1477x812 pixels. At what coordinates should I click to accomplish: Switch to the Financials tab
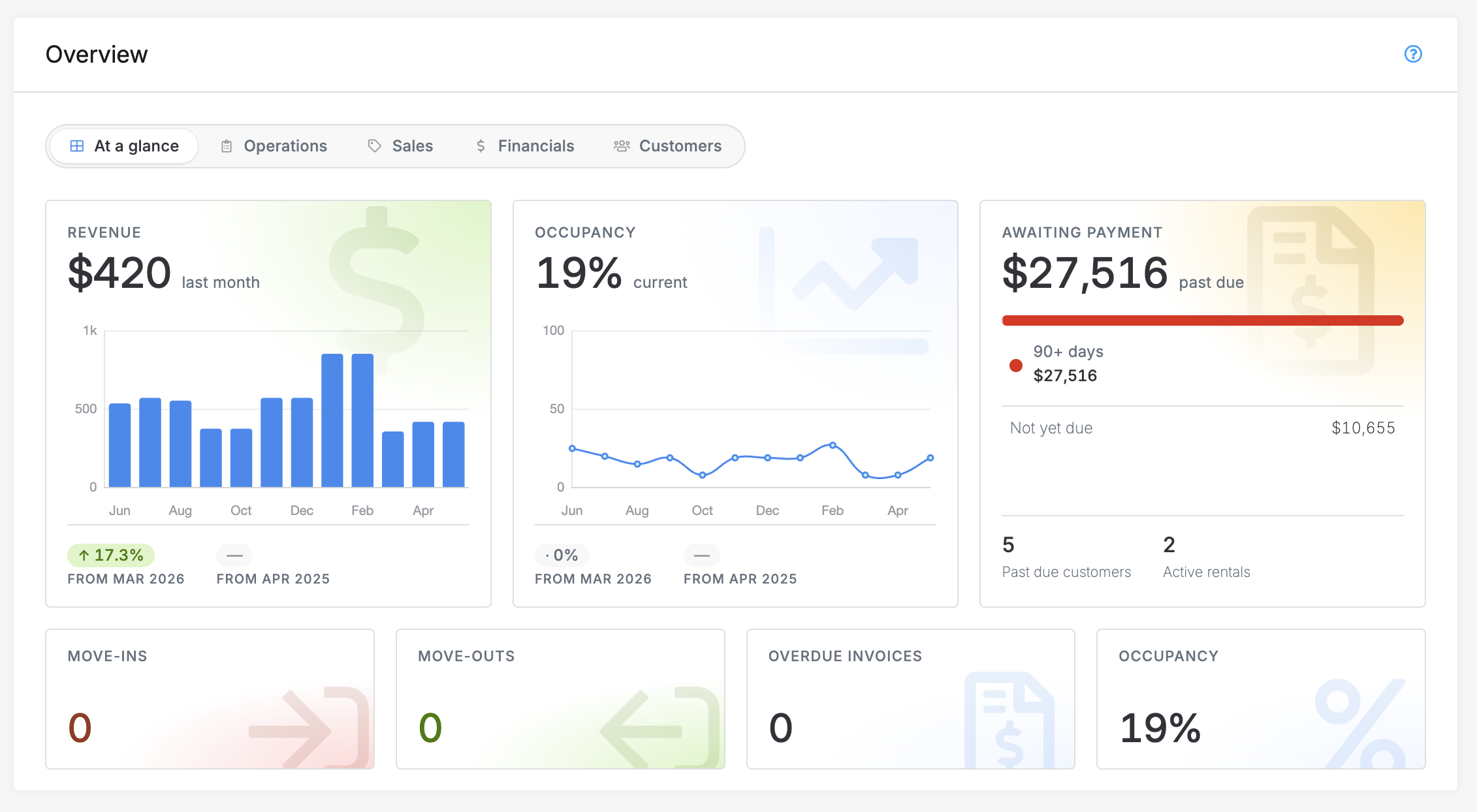coord(525,146)
